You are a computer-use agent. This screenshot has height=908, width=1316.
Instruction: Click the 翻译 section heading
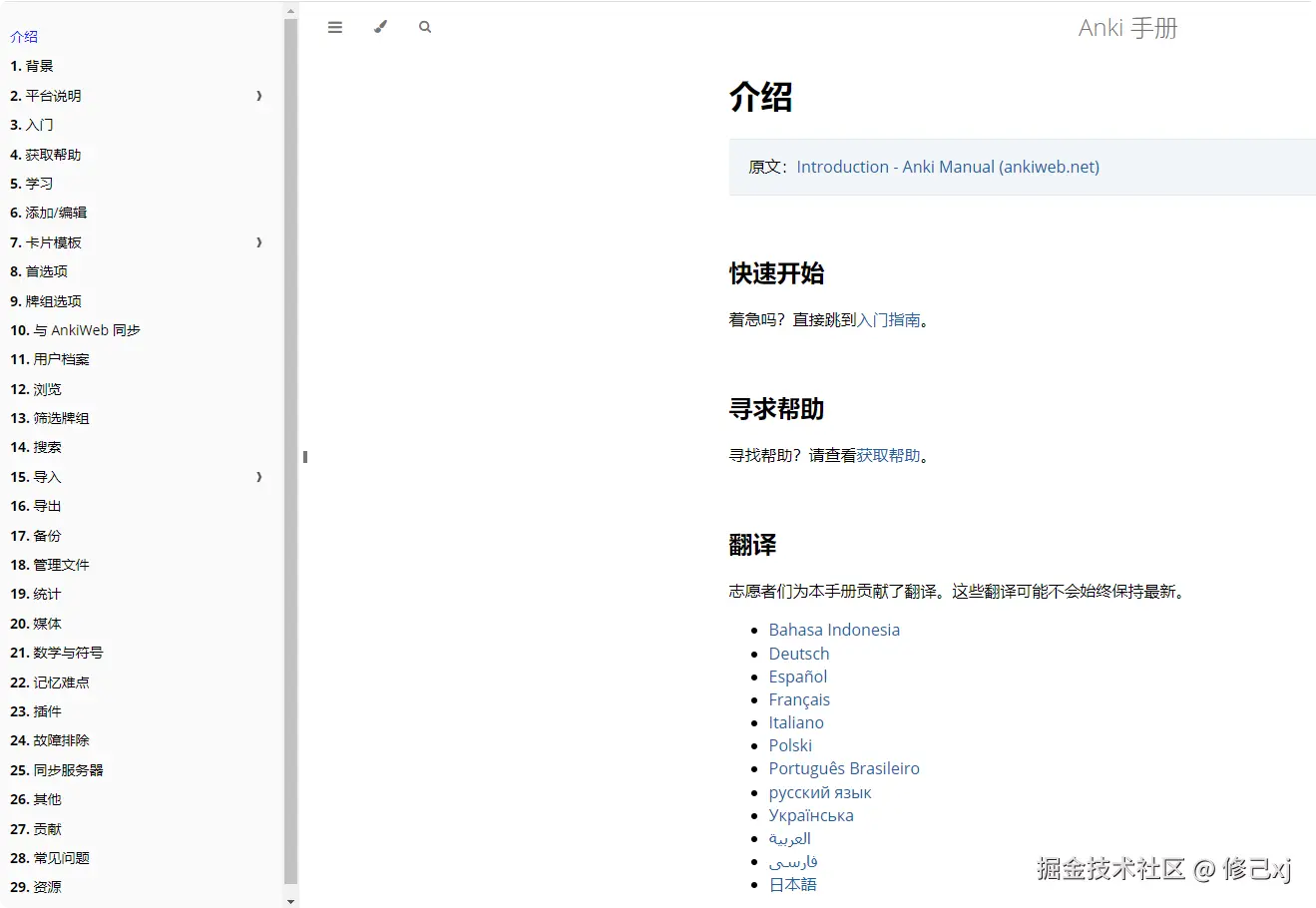(x=752, y=545)
